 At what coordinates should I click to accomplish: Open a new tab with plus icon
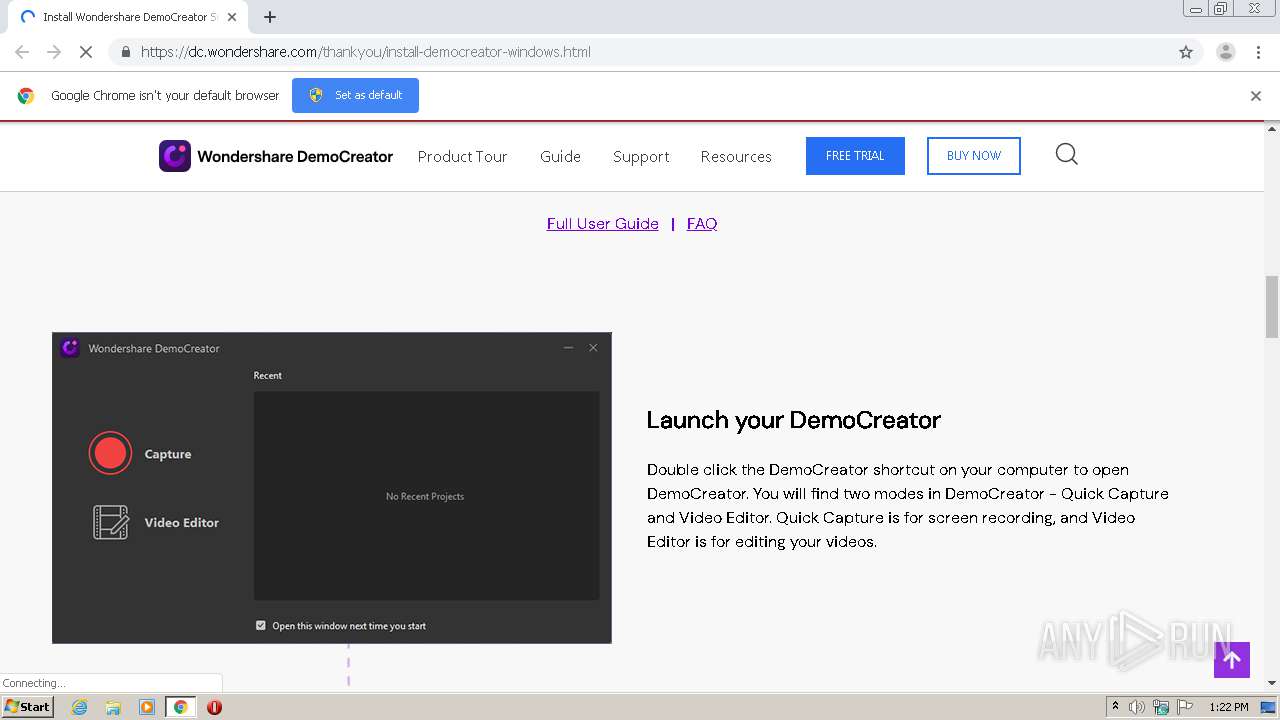270,17
